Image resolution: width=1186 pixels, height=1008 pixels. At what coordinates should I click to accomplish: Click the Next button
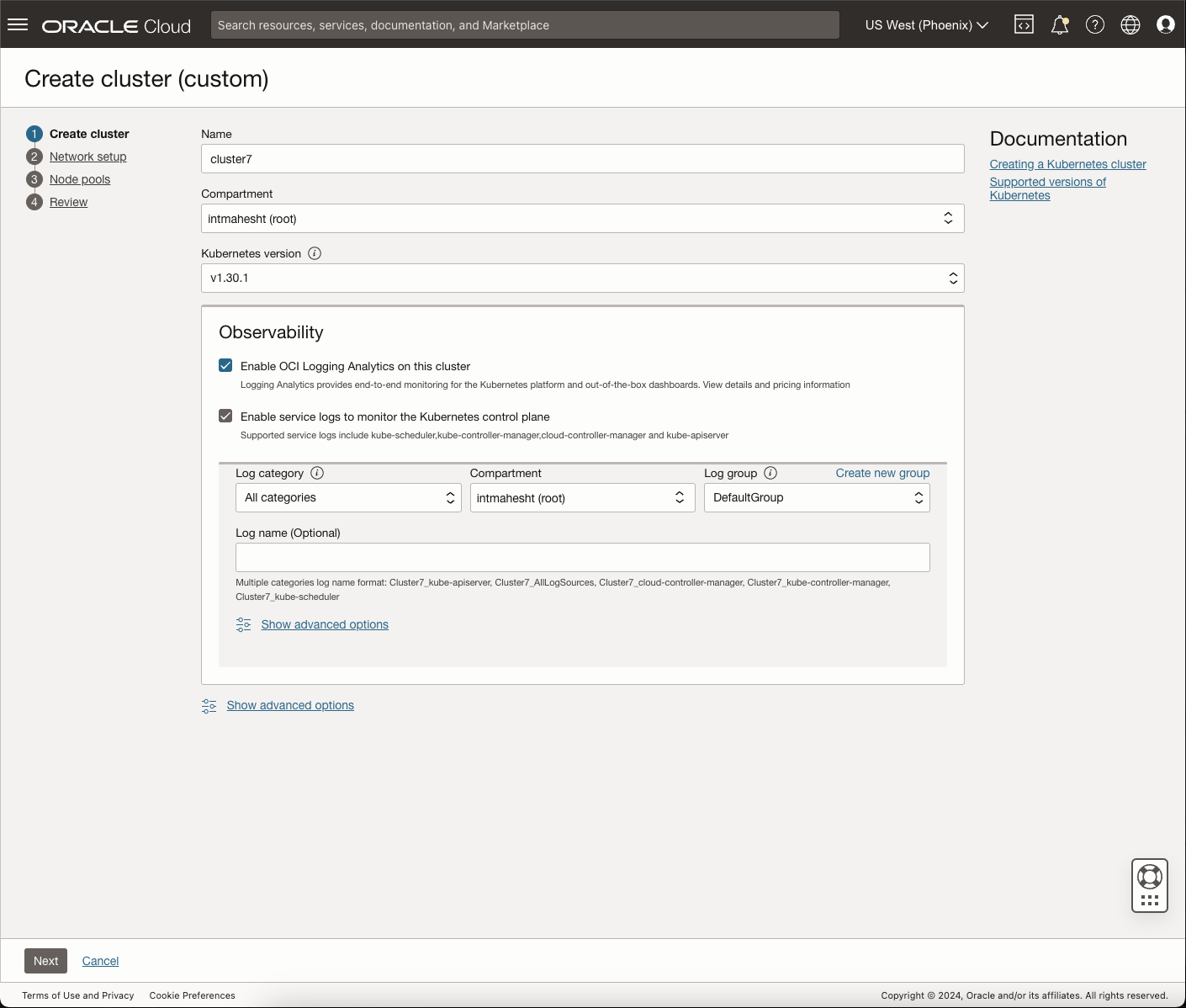(45, 960)
